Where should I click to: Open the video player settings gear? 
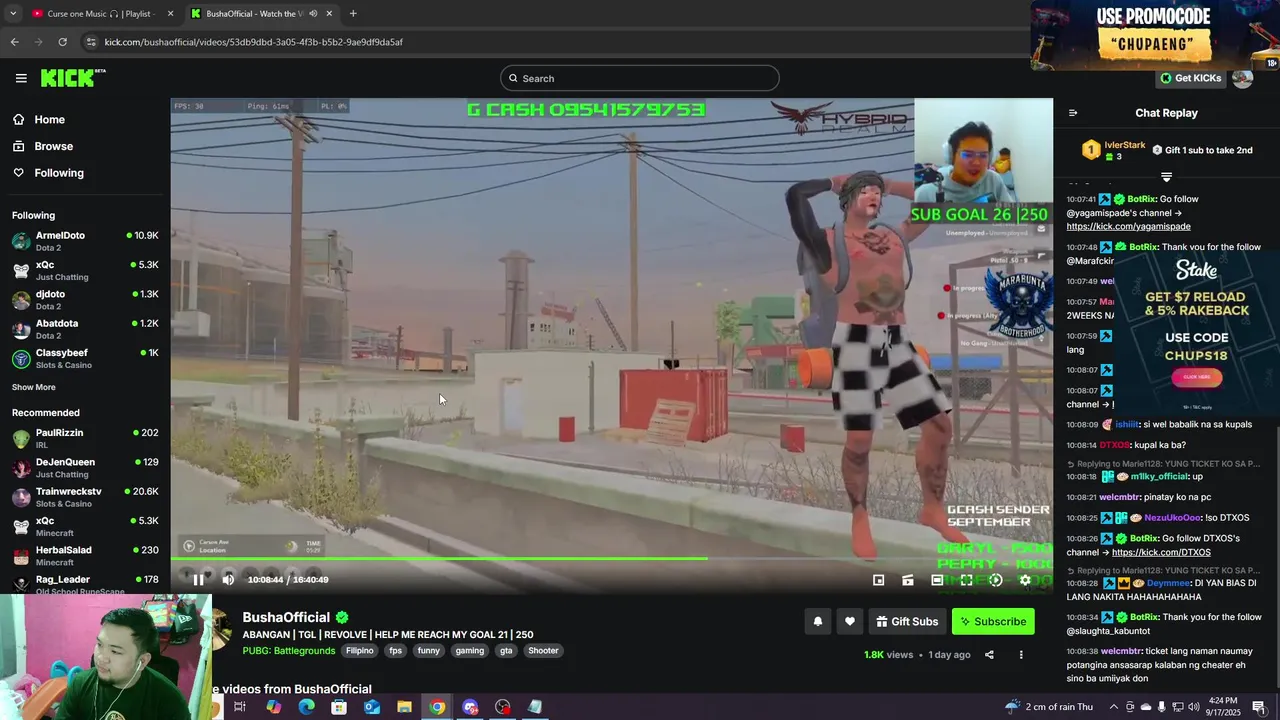(x=1025, y=580)
